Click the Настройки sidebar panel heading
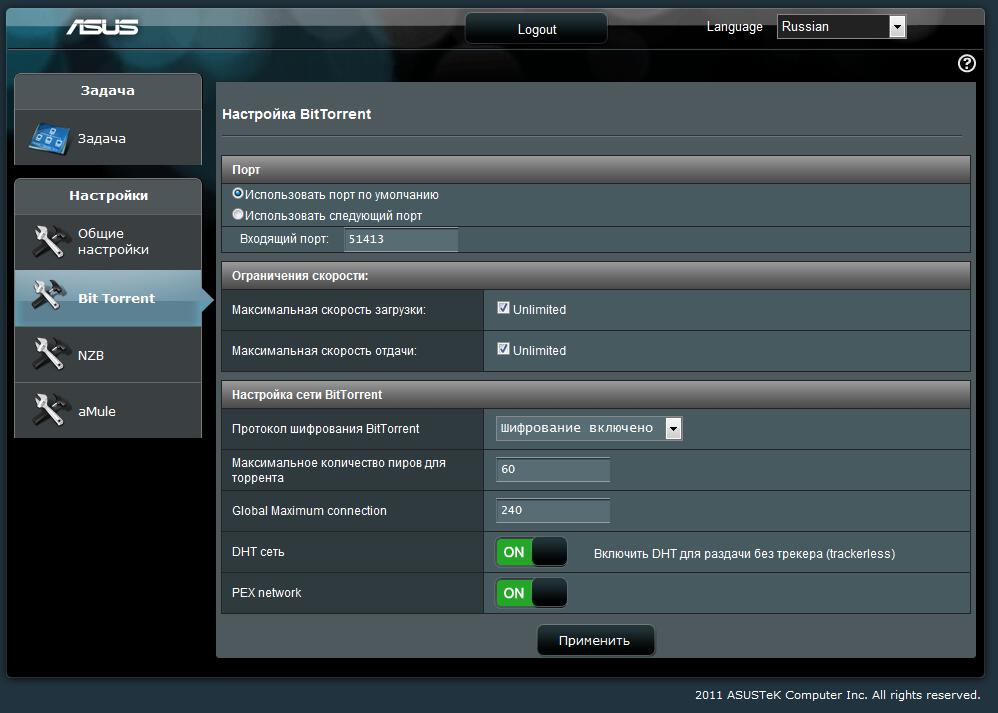 (x=108, y=196)
